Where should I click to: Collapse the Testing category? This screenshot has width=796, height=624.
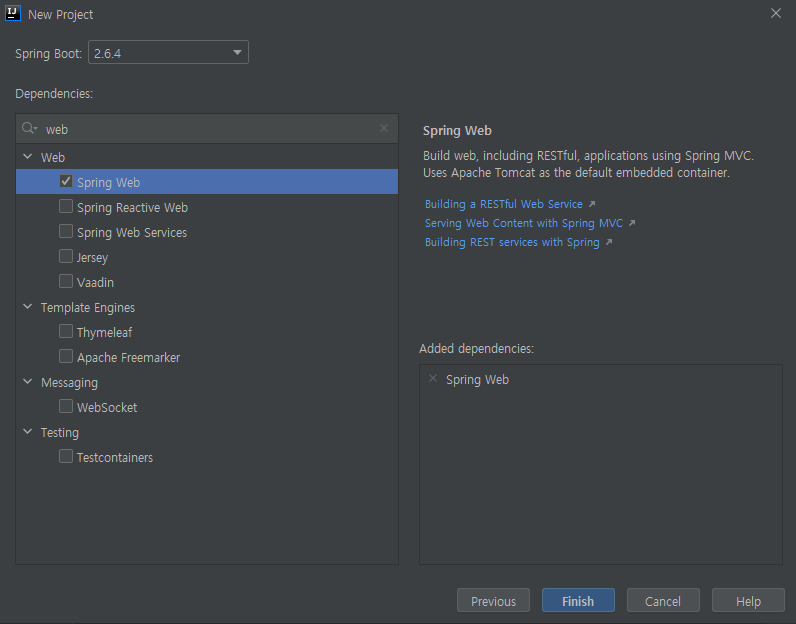(x=28, y=432)
